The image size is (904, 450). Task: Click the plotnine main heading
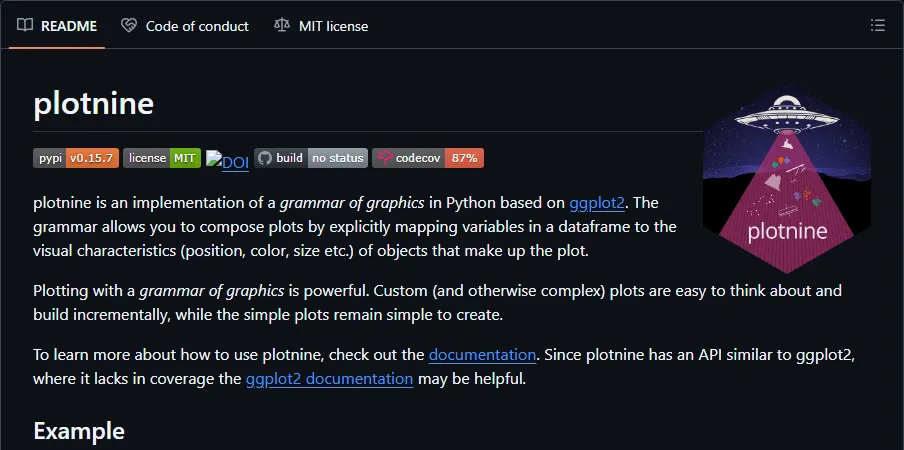[94, 104]
